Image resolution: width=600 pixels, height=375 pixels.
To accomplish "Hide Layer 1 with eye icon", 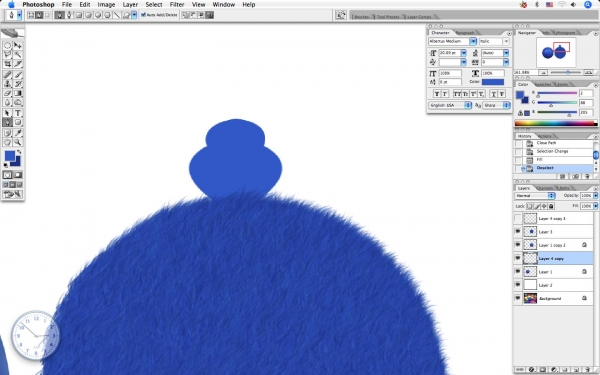I will 518,272.
